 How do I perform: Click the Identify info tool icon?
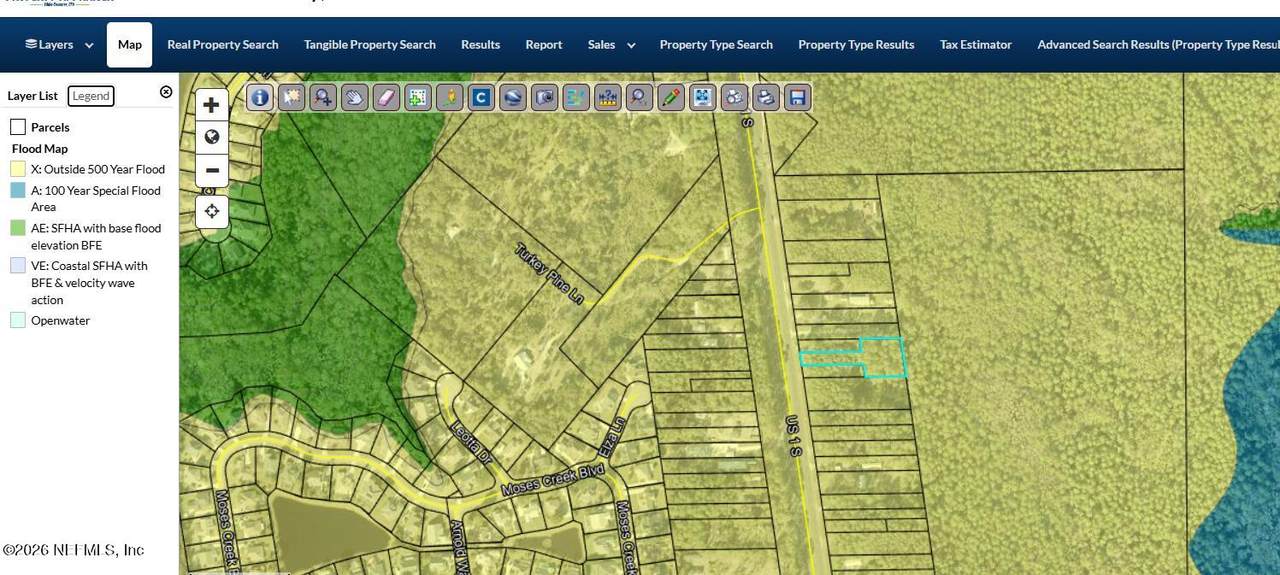(x=260, y=97)
